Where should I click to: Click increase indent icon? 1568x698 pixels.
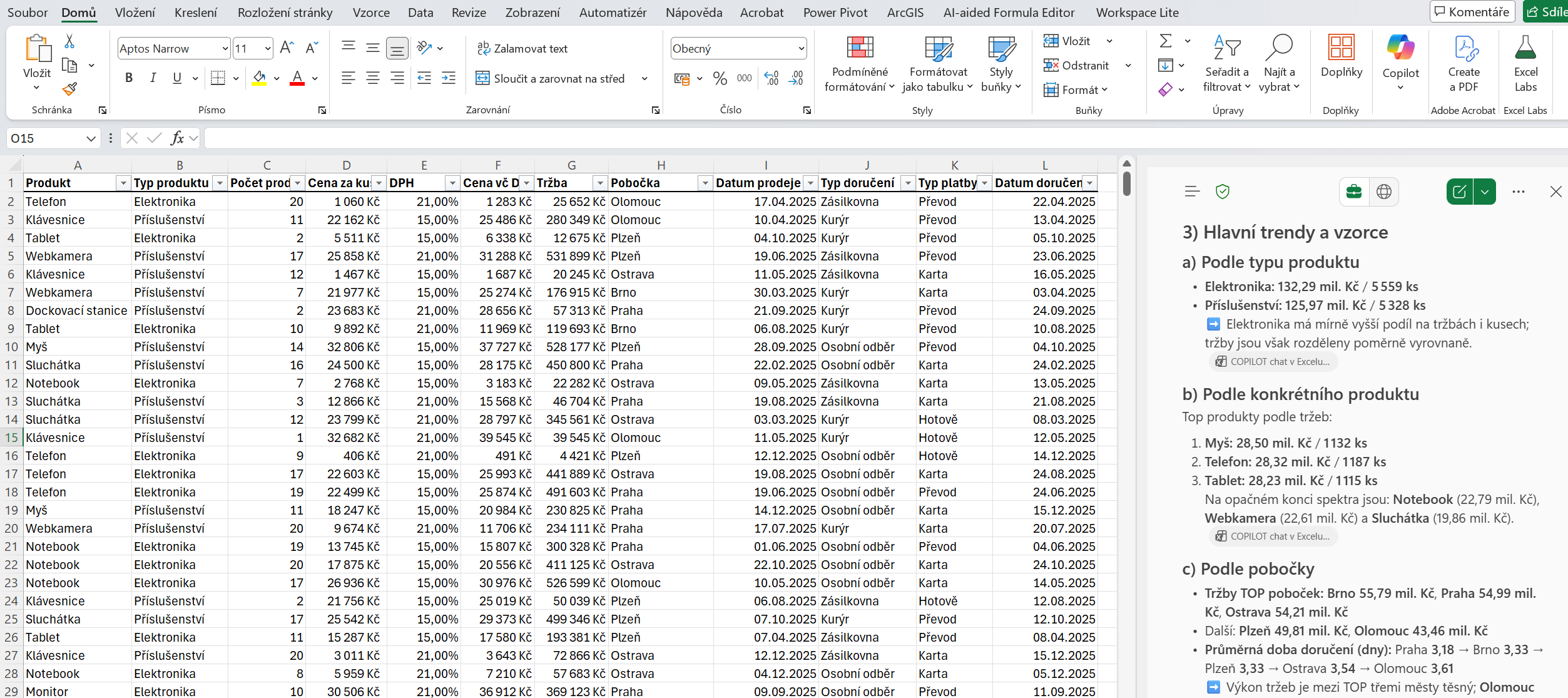[x=449, y=78]
